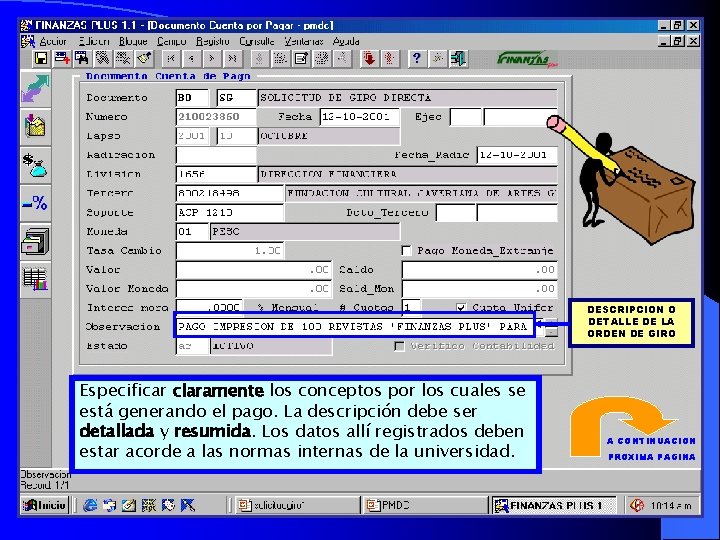Click the Saldo amount field
Screen dimensions: 720x540
tap(479, 270)
